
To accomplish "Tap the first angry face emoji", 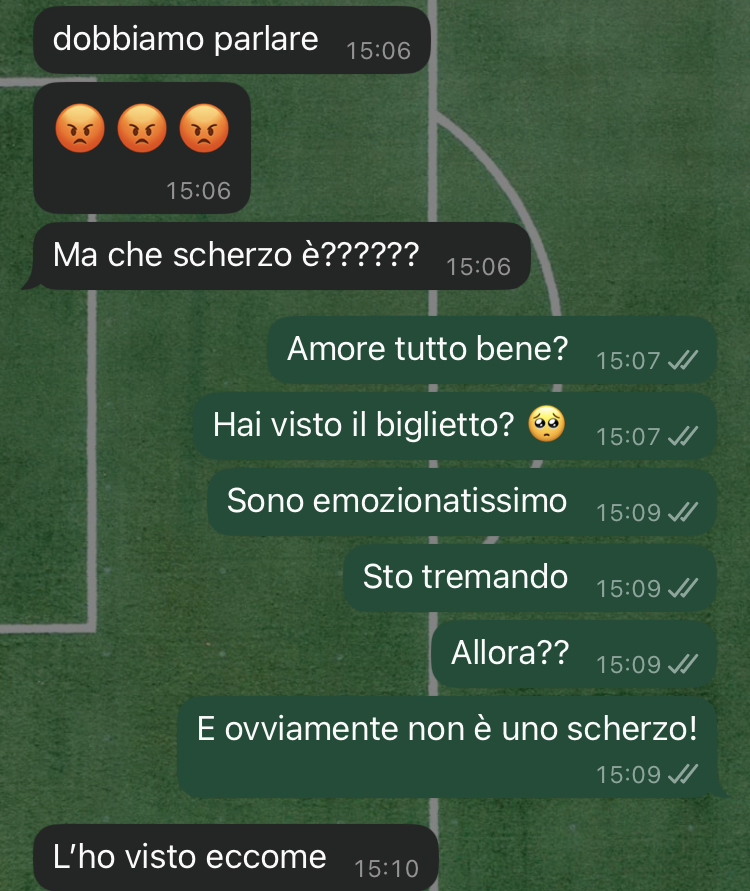I will pos(80,128).
